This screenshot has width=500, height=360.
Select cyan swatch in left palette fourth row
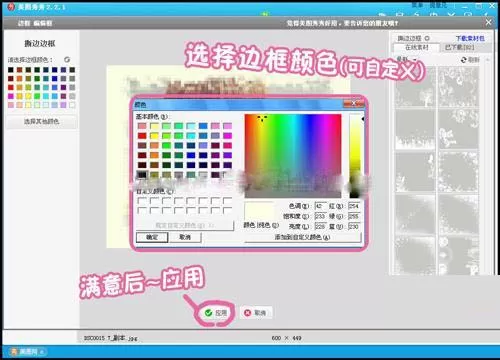click(46, 96)
